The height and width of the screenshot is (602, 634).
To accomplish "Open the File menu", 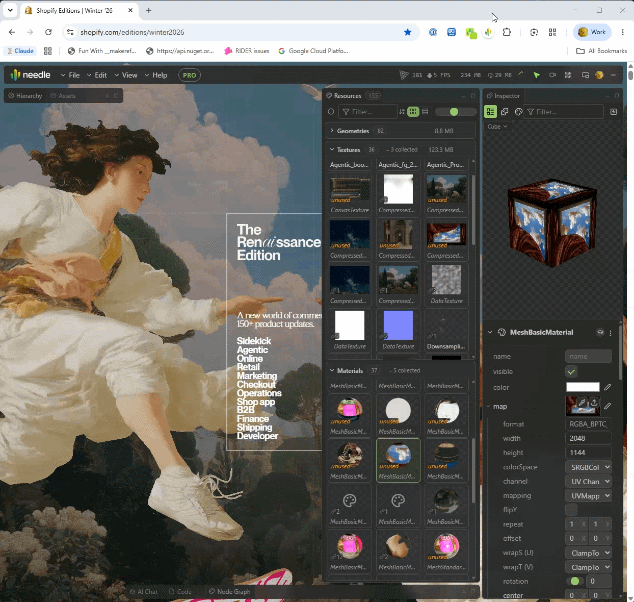I will click(70, 75).
